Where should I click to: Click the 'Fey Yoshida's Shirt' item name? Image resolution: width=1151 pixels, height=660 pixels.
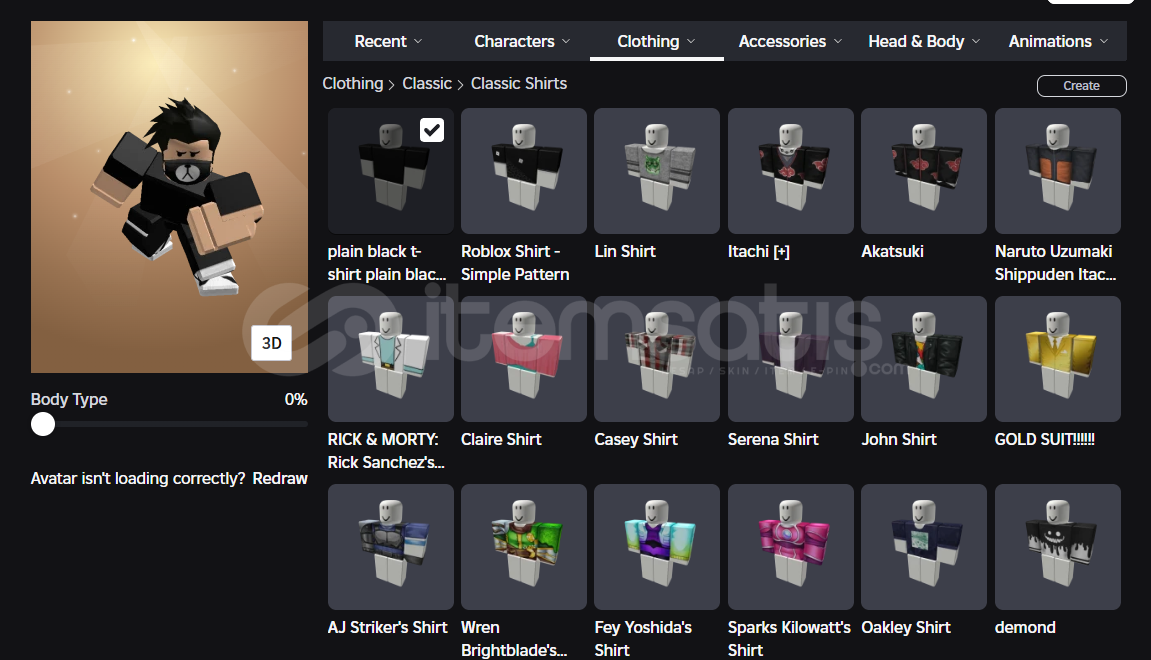tap(643, 639)
